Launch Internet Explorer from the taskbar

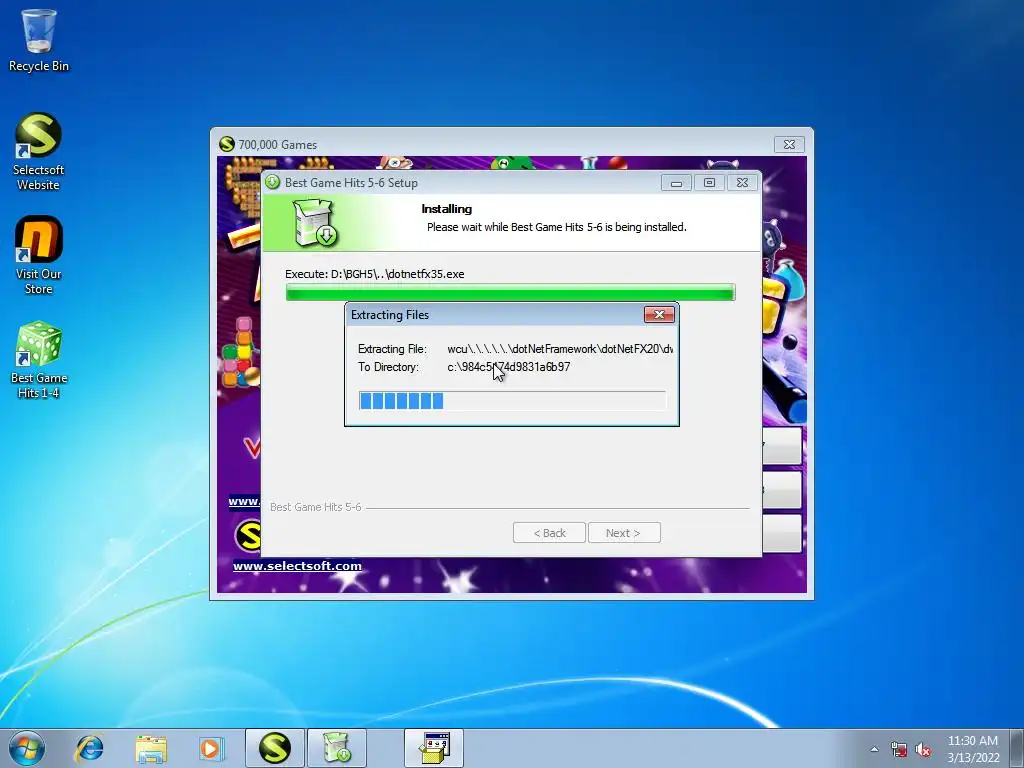coord(89,748)
